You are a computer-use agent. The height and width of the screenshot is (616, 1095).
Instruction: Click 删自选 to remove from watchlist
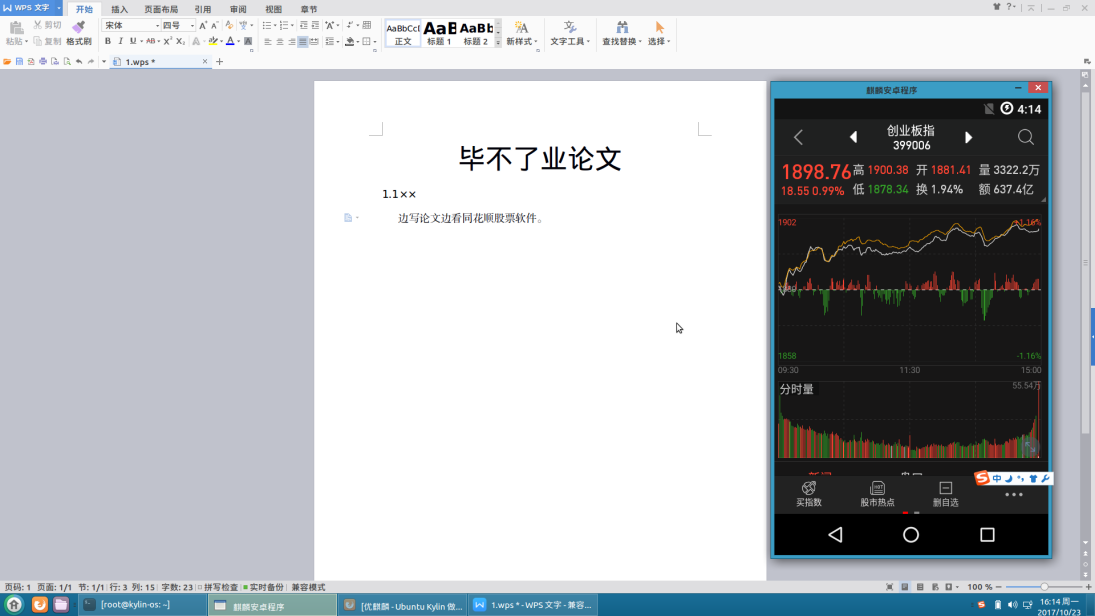pos(945,493)
